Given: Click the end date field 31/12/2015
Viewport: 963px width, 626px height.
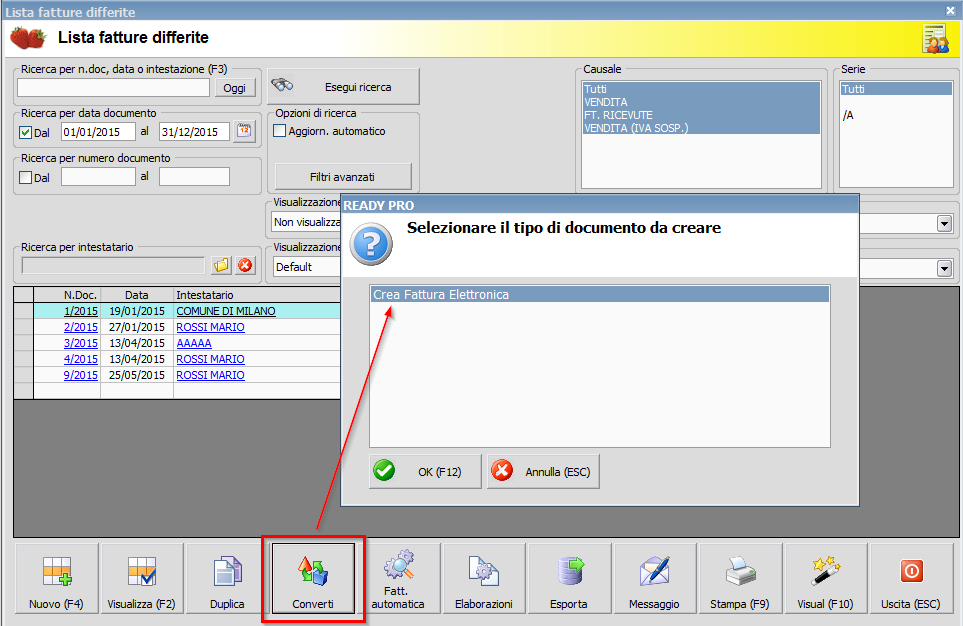Looking at the screenshot, I should (194, 131).
